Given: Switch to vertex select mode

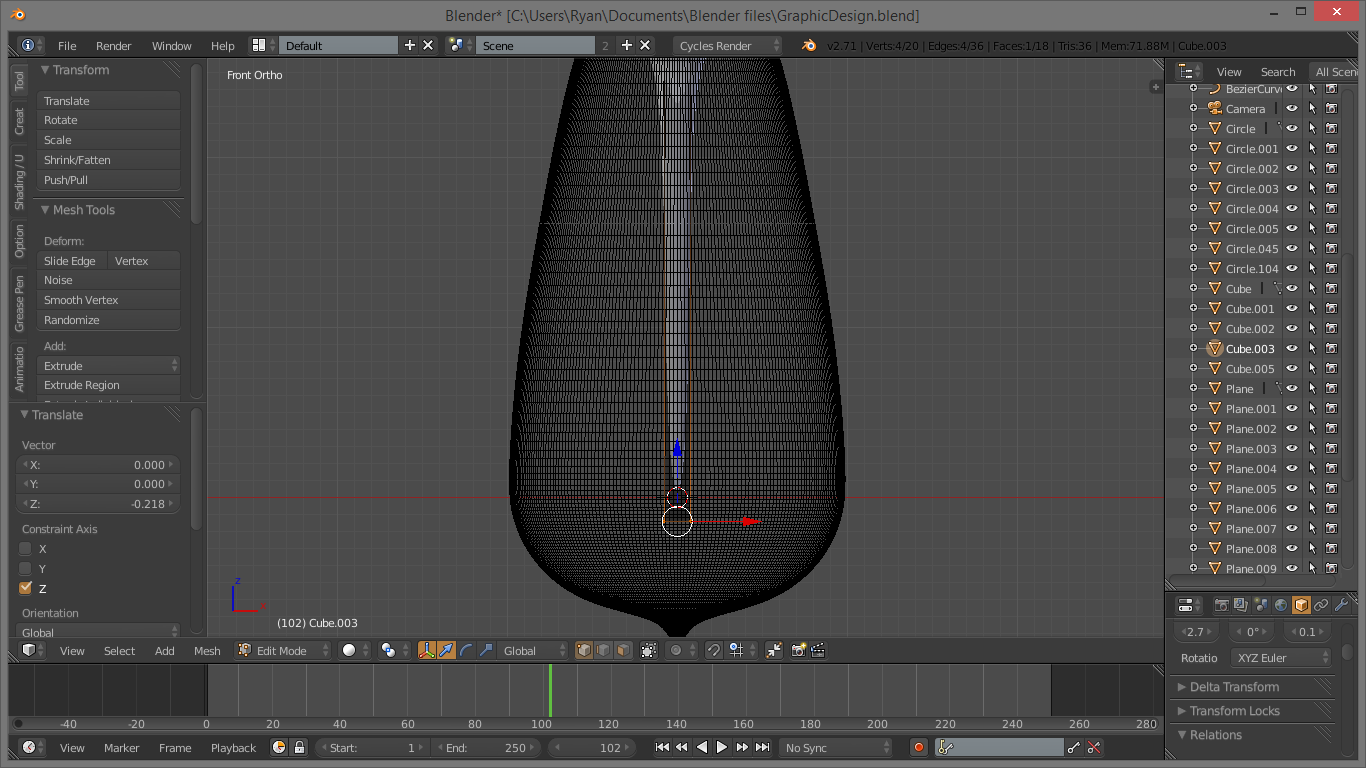Looking at the screenshot, I should (x=584, y=650).
